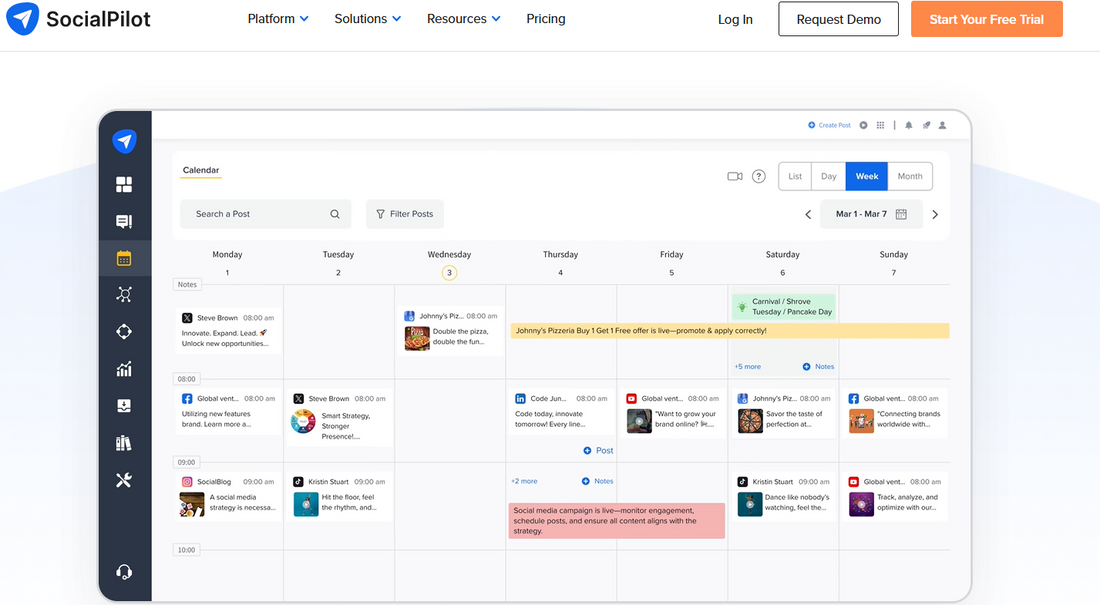Screen dimensions: 1100x605
Task: Open the apps grid icon in top bar
Action: pos(880,125)
